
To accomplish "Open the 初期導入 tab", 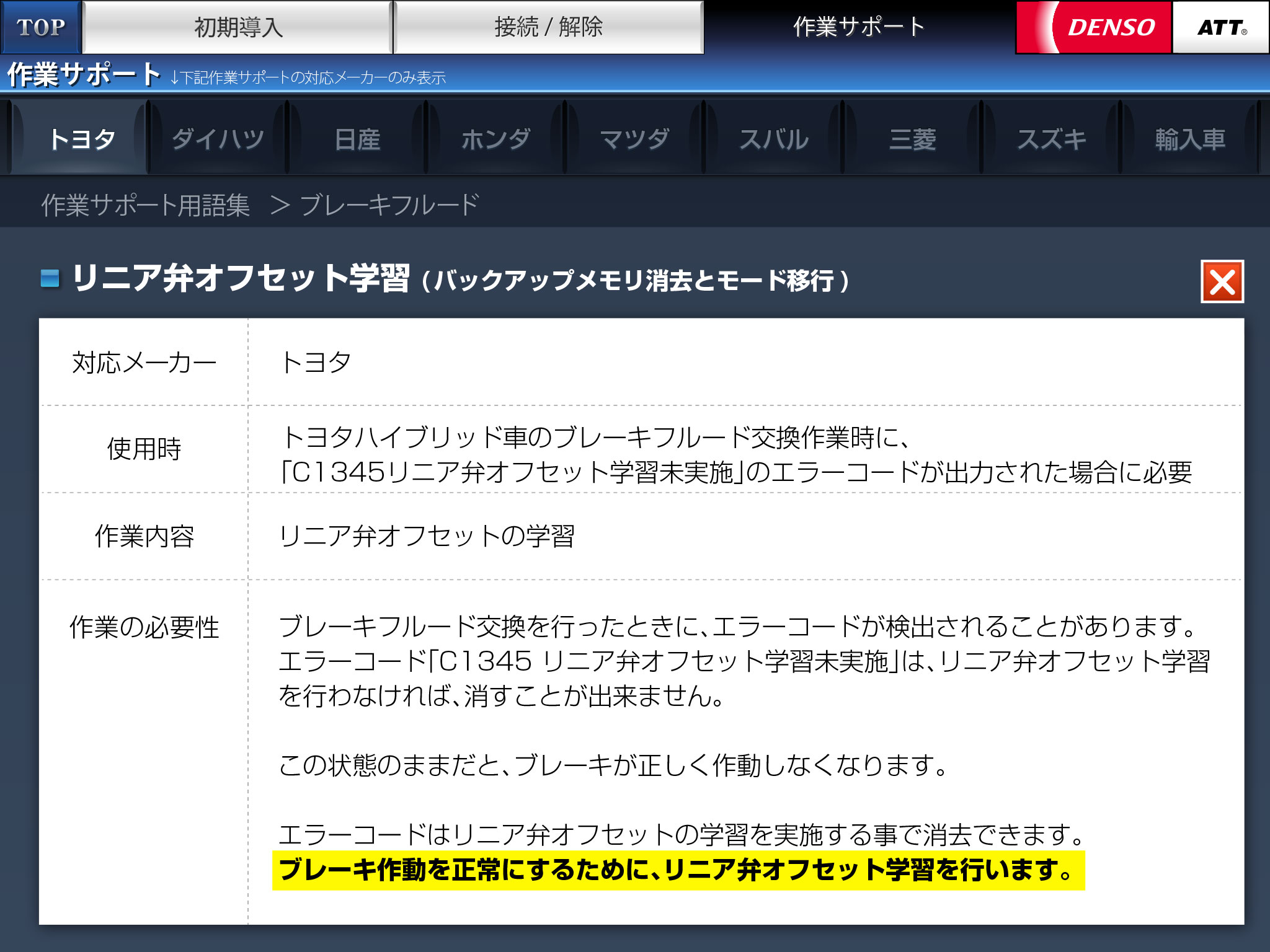I will (x=238, y=27).
